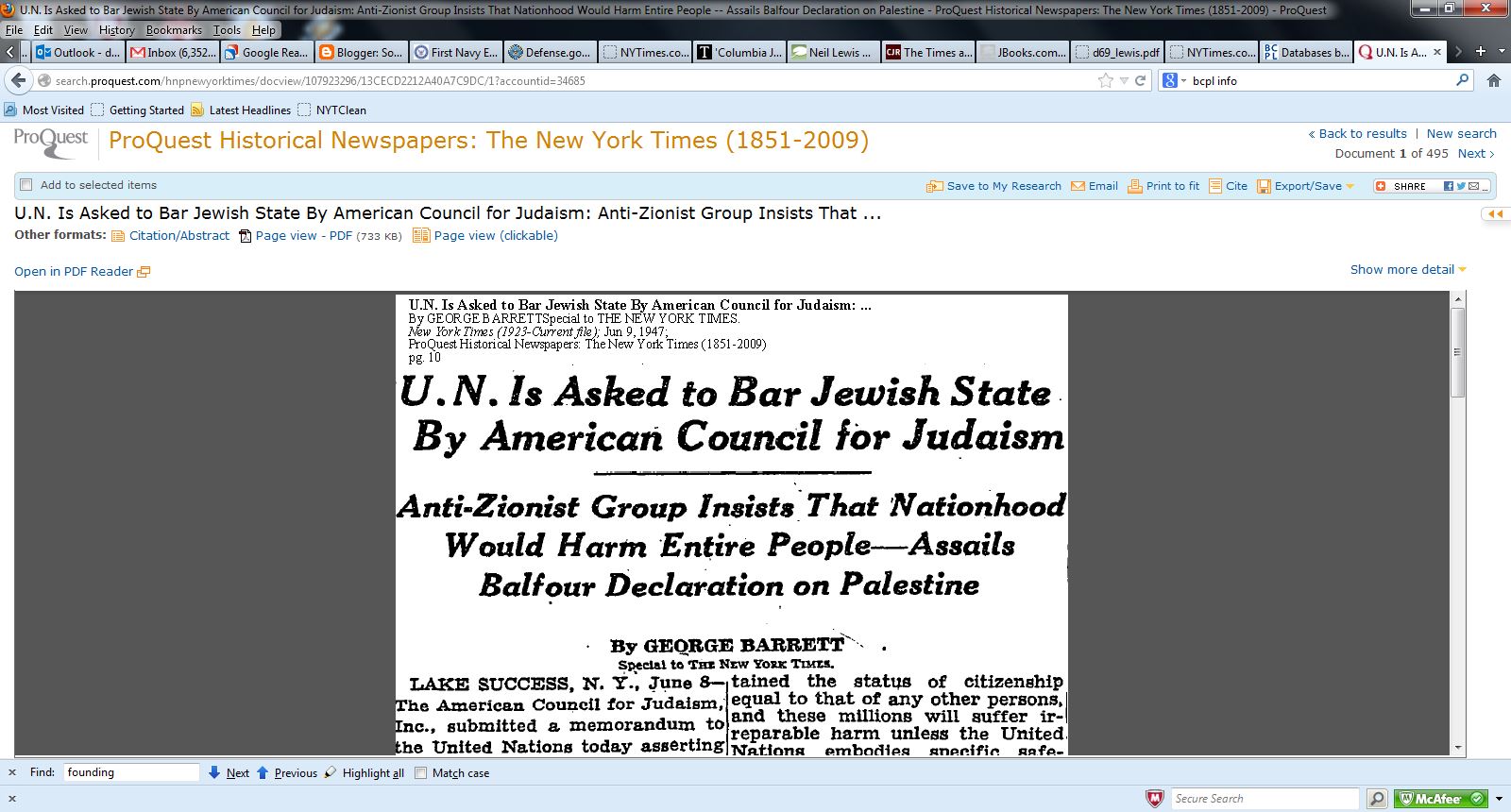The width and height of the screenshot is (1511, 812).
Task: Click the Email envelope icon
Action: click(x=1078, y=186)
